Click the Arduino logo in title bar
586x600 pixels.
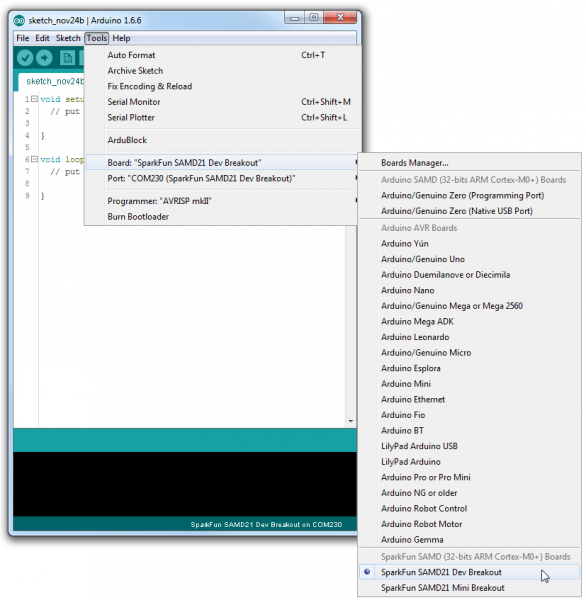coord(19,21)
